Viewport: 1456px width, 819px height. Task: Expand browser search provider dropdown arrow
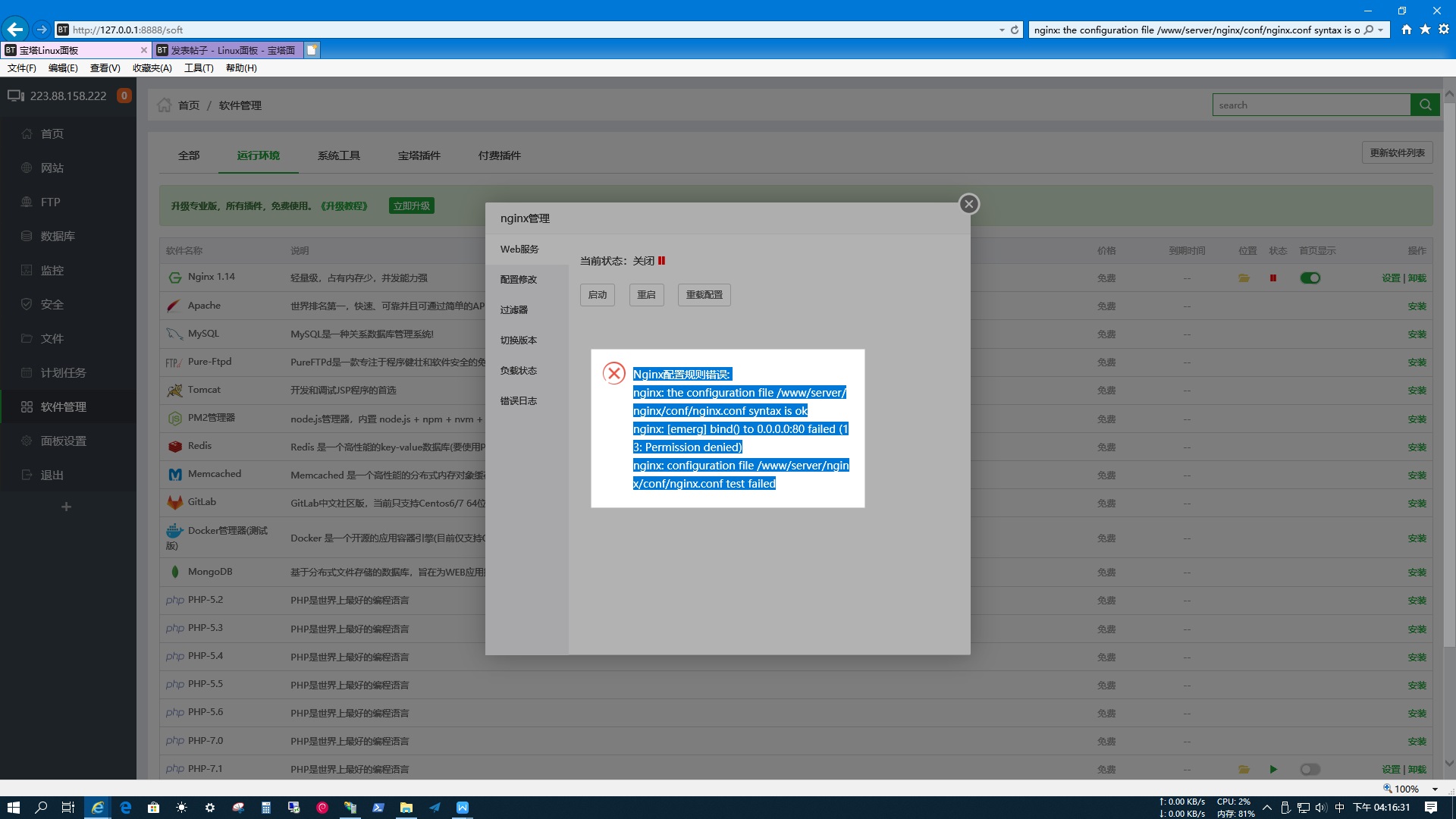[1381, 30]
